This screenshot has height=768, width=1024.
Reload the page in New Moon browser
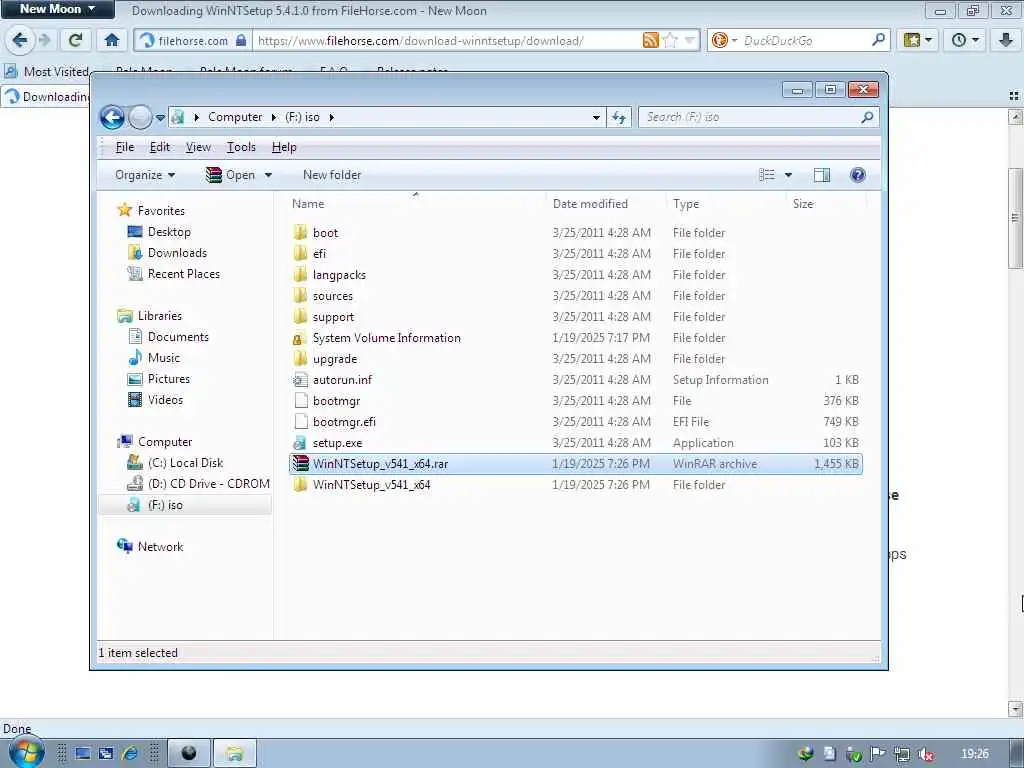coord(75,40)
